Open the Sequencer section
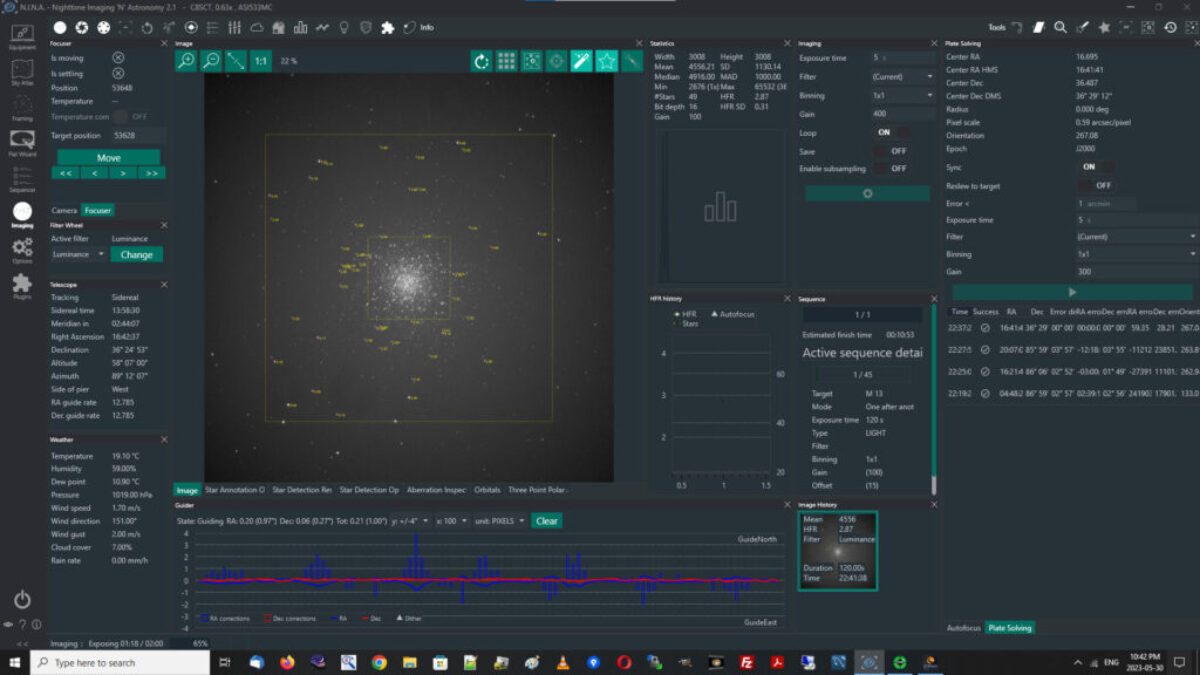1200x675 pixels. click(22, 178)
